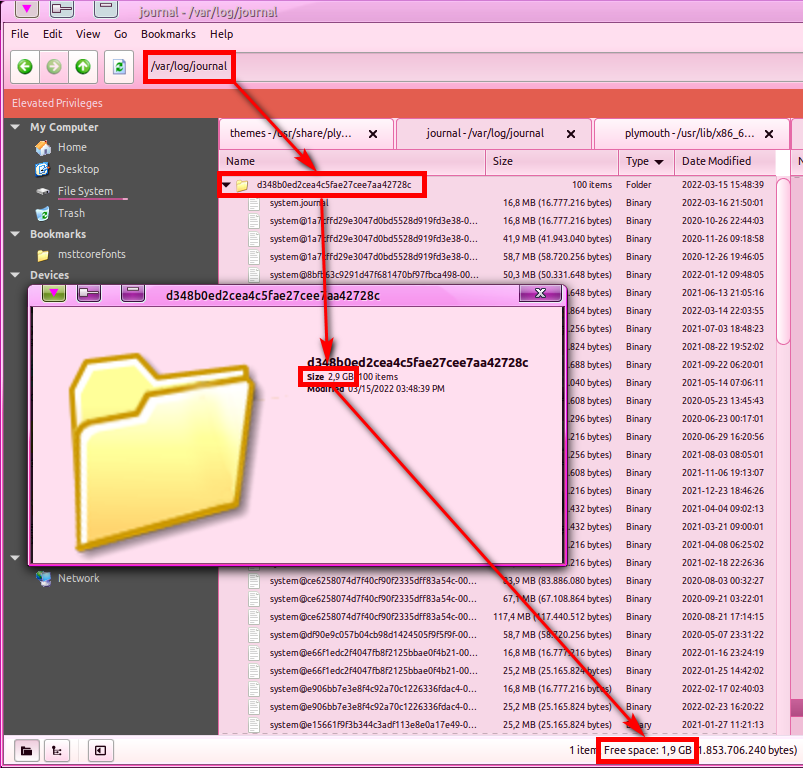
Task: Sort by the Date Modified column header
Action: tap(725, 161)
